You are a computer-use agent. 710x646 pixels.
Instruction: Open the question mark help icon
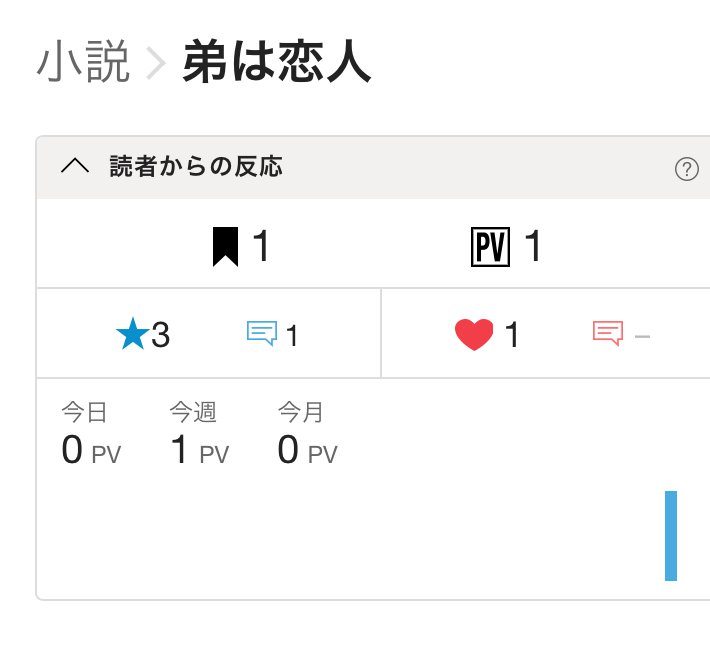click(686, 169)
